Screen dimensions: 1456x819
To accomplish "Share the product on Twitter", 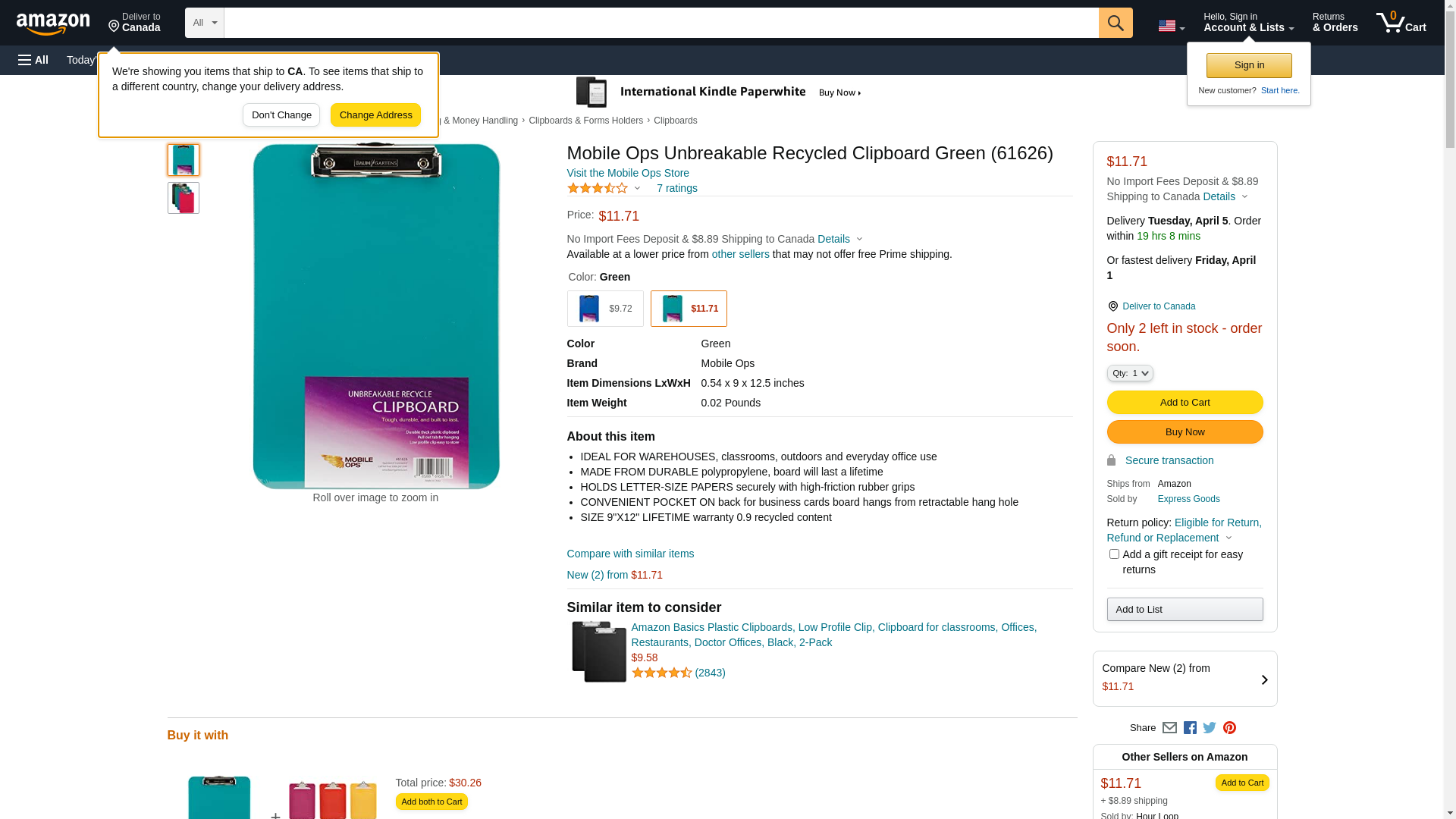I will pos(1210,728).
